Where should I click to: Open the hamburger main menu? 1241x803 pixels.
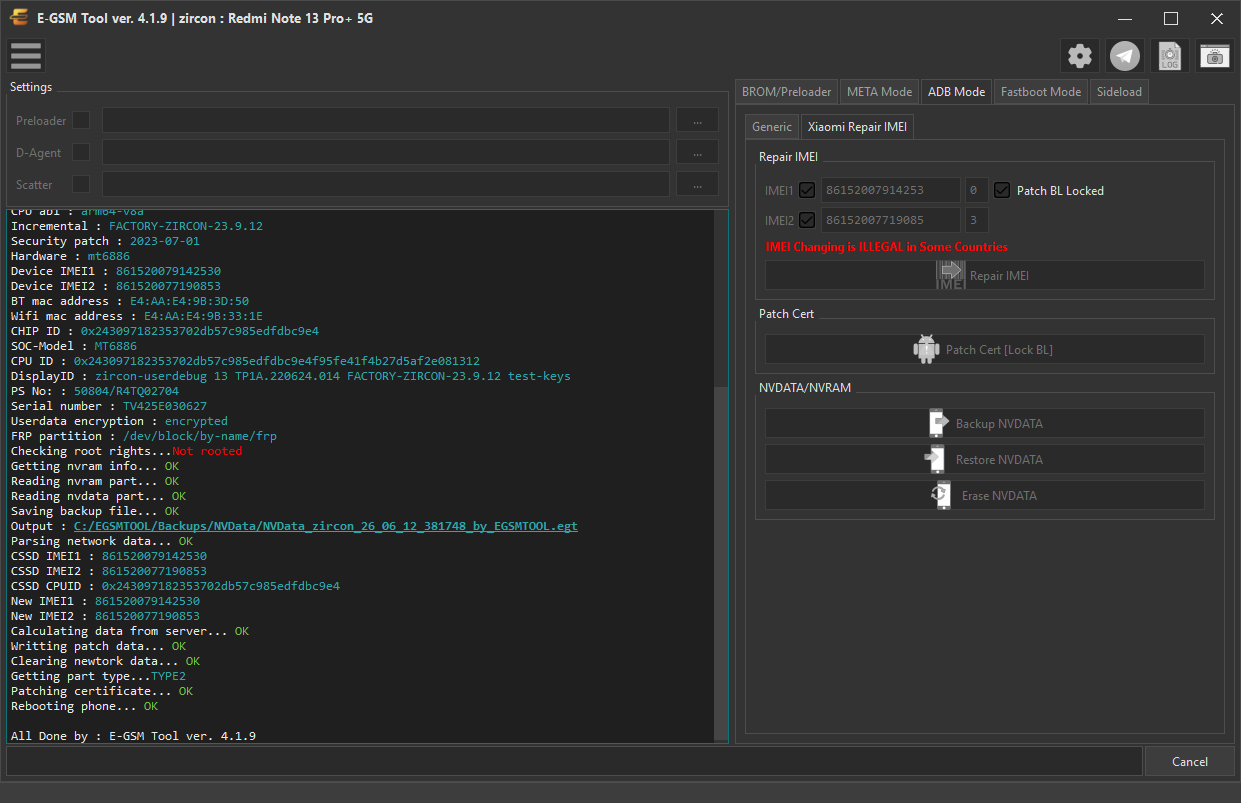click(26, 56)
